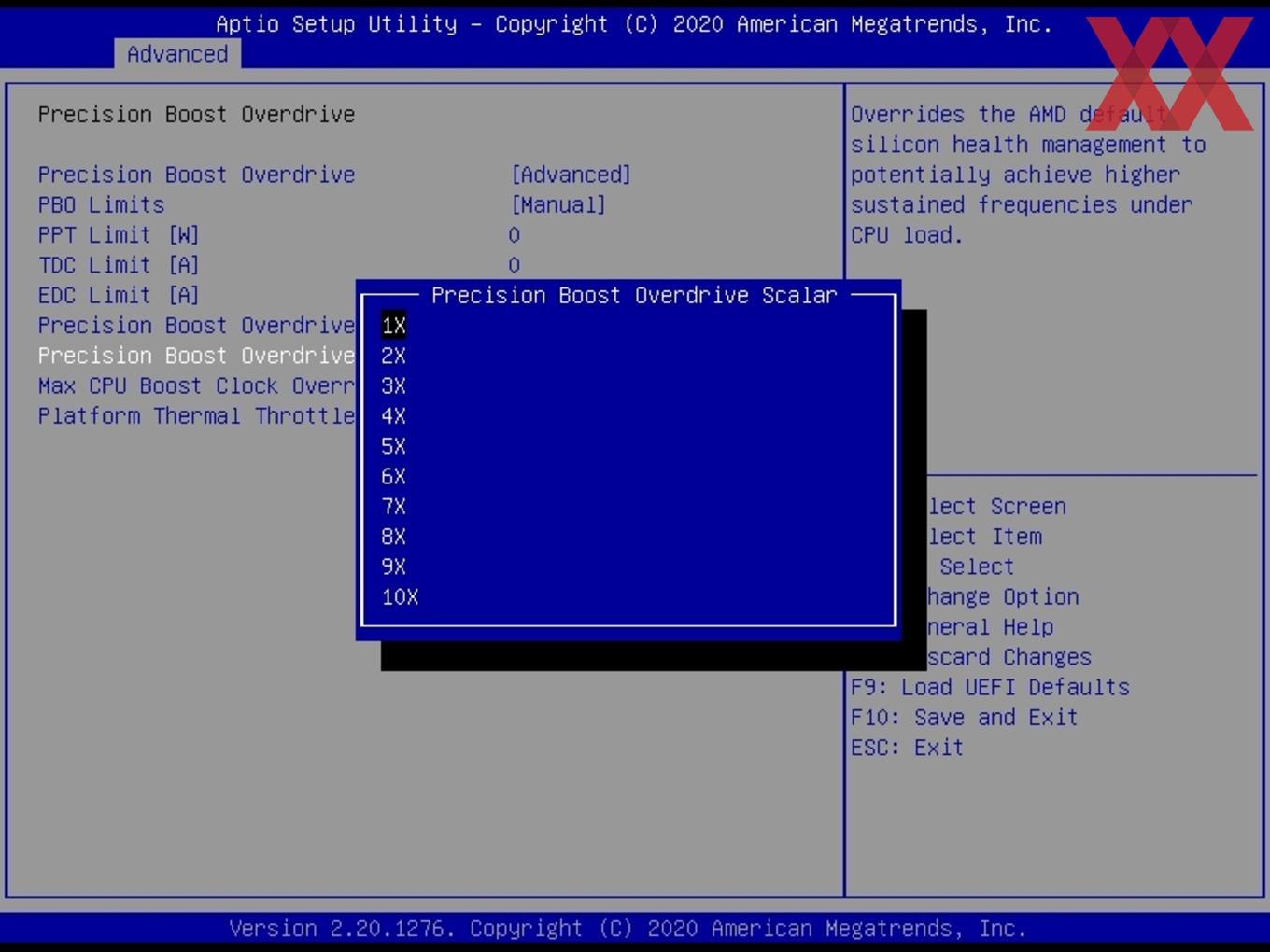Select the EDC Limit [A] row

pos(119,295)
